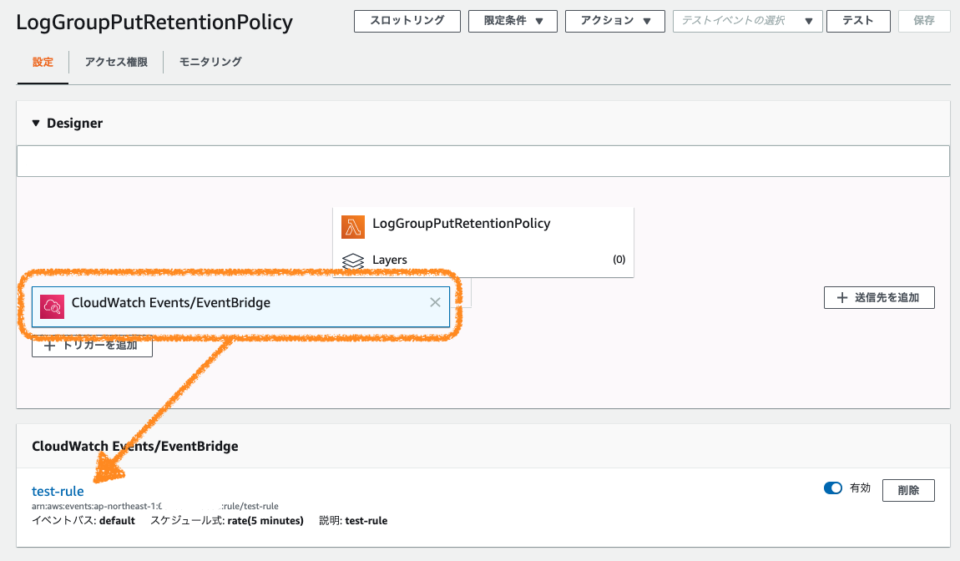Open the 限定条件 dropdown
The width and height of the screenshot is (960, 561).
pyautogui.click(x=512, y=21)
